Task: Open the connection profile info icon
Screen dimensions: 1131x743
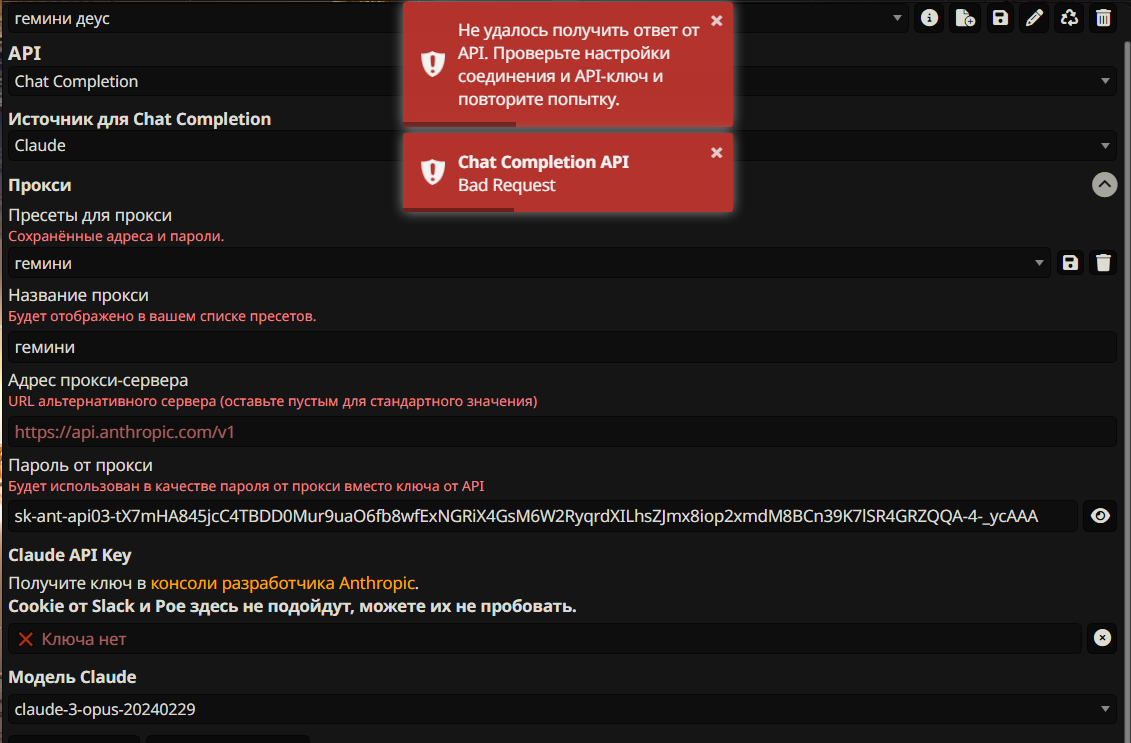Action: point(929,18)
